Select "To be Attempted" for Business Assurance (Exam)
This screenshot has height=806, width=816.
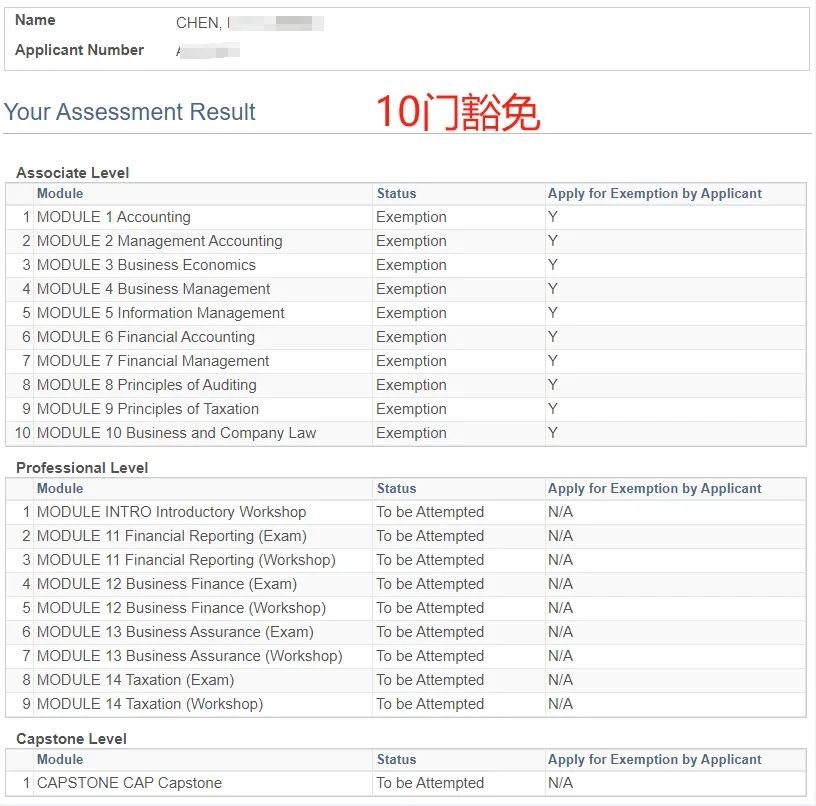coord(430,632)
